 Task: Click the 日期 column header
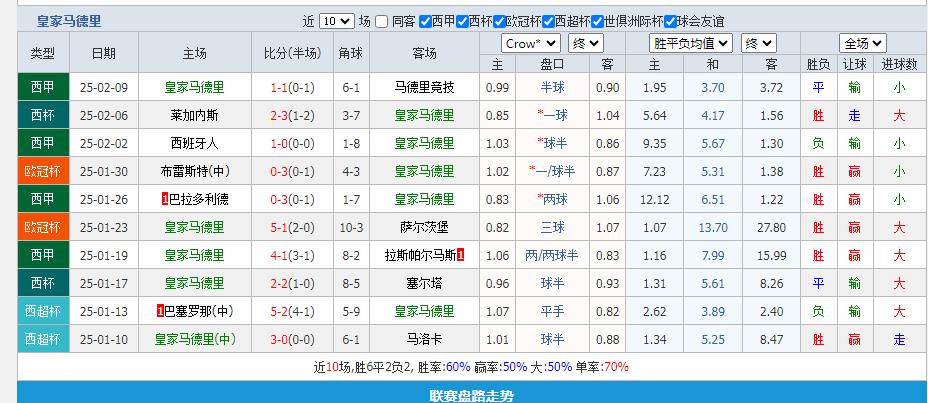click(104, 53)
